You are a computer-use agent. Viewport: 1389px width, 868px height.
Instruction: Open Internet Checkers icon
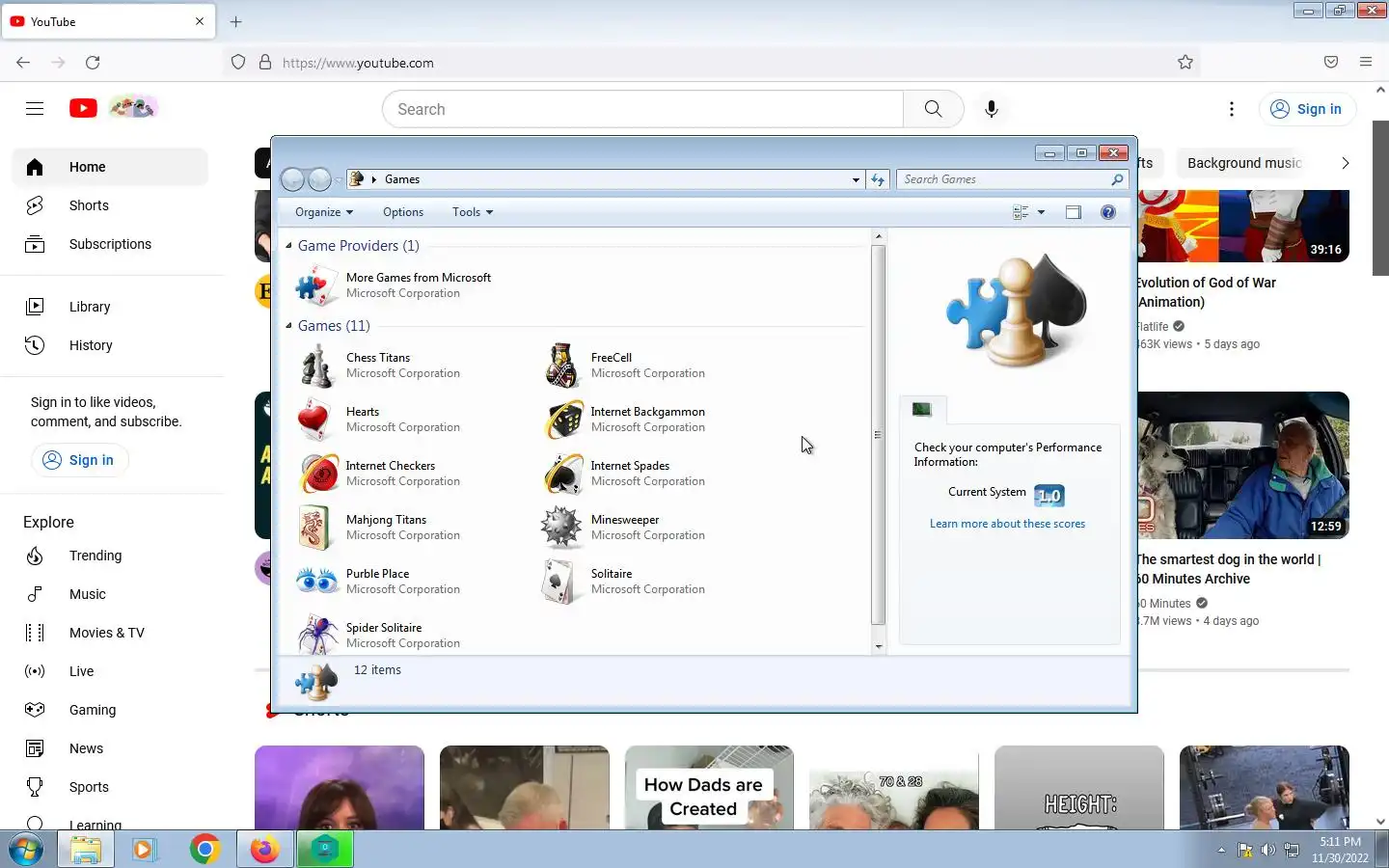coord(318,474)
